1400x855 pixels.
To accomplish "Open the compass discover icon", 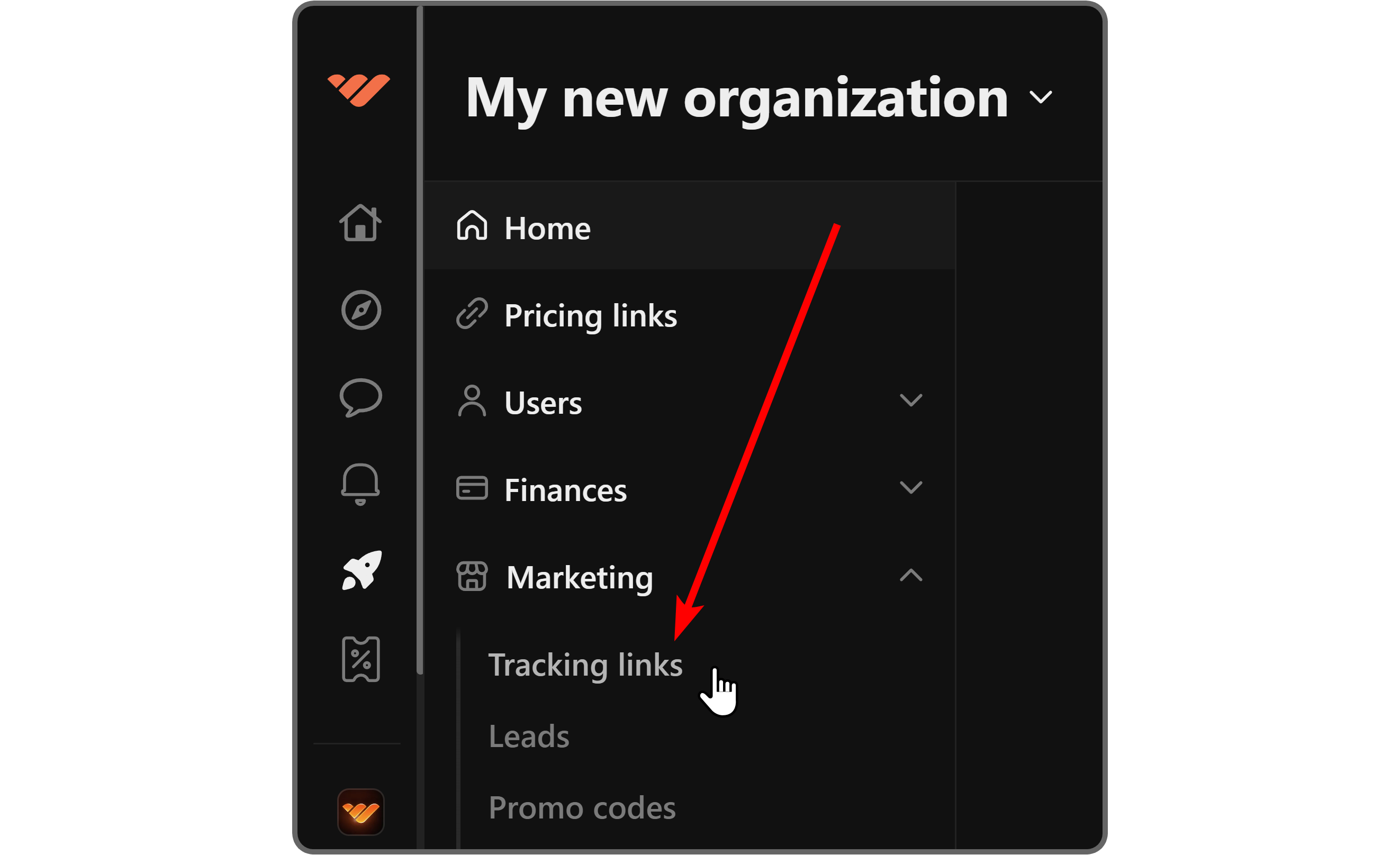I will [361, 310].
